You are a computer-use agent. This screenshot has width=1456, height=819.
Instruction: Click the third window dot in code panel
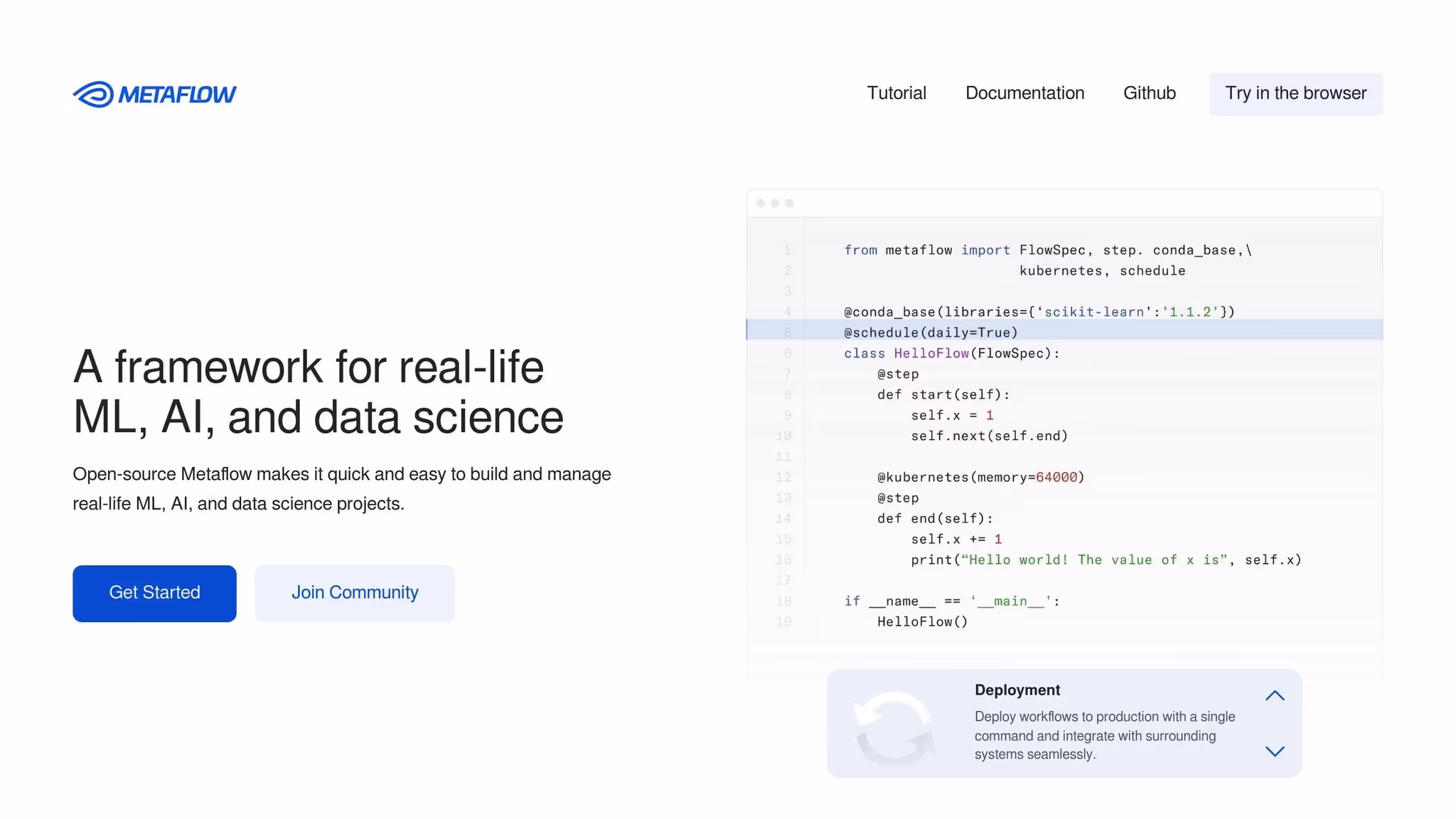click(789, 203)
